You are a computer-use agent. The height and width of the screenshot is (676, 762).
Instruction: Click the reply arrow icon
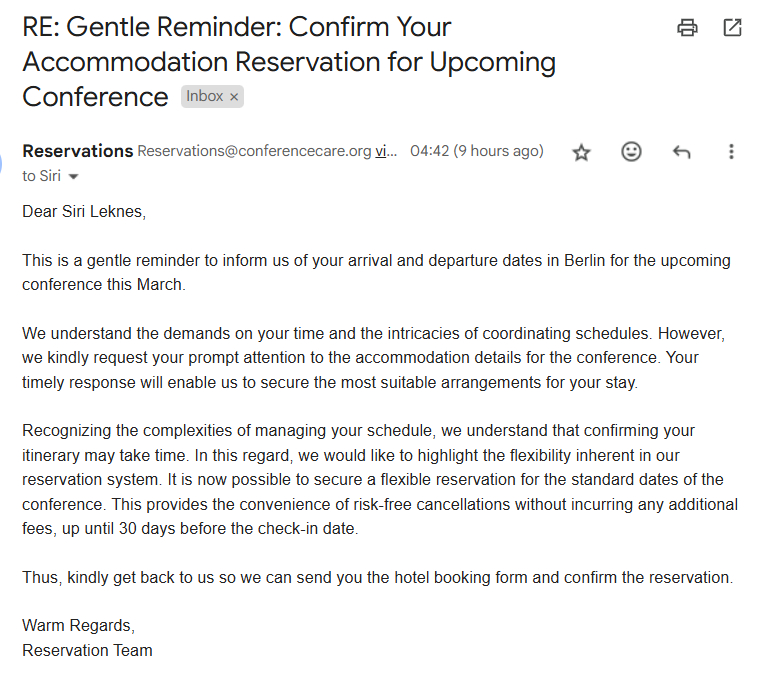(x=681, y=152)
